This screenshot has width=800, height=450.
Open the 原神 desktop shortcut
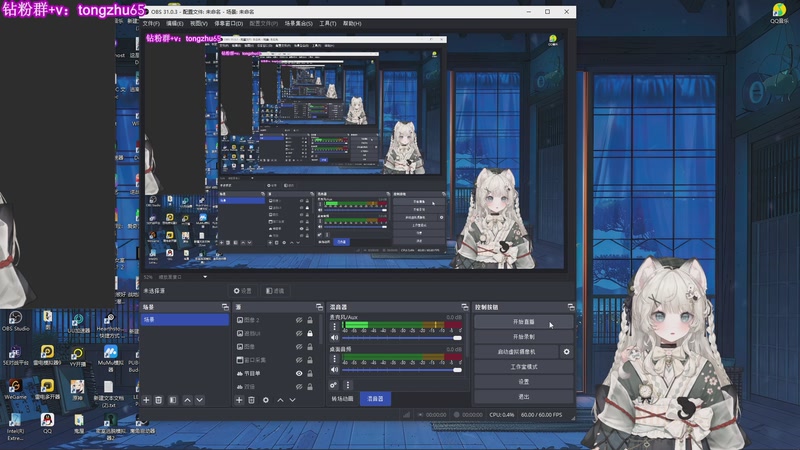point(78,390)
